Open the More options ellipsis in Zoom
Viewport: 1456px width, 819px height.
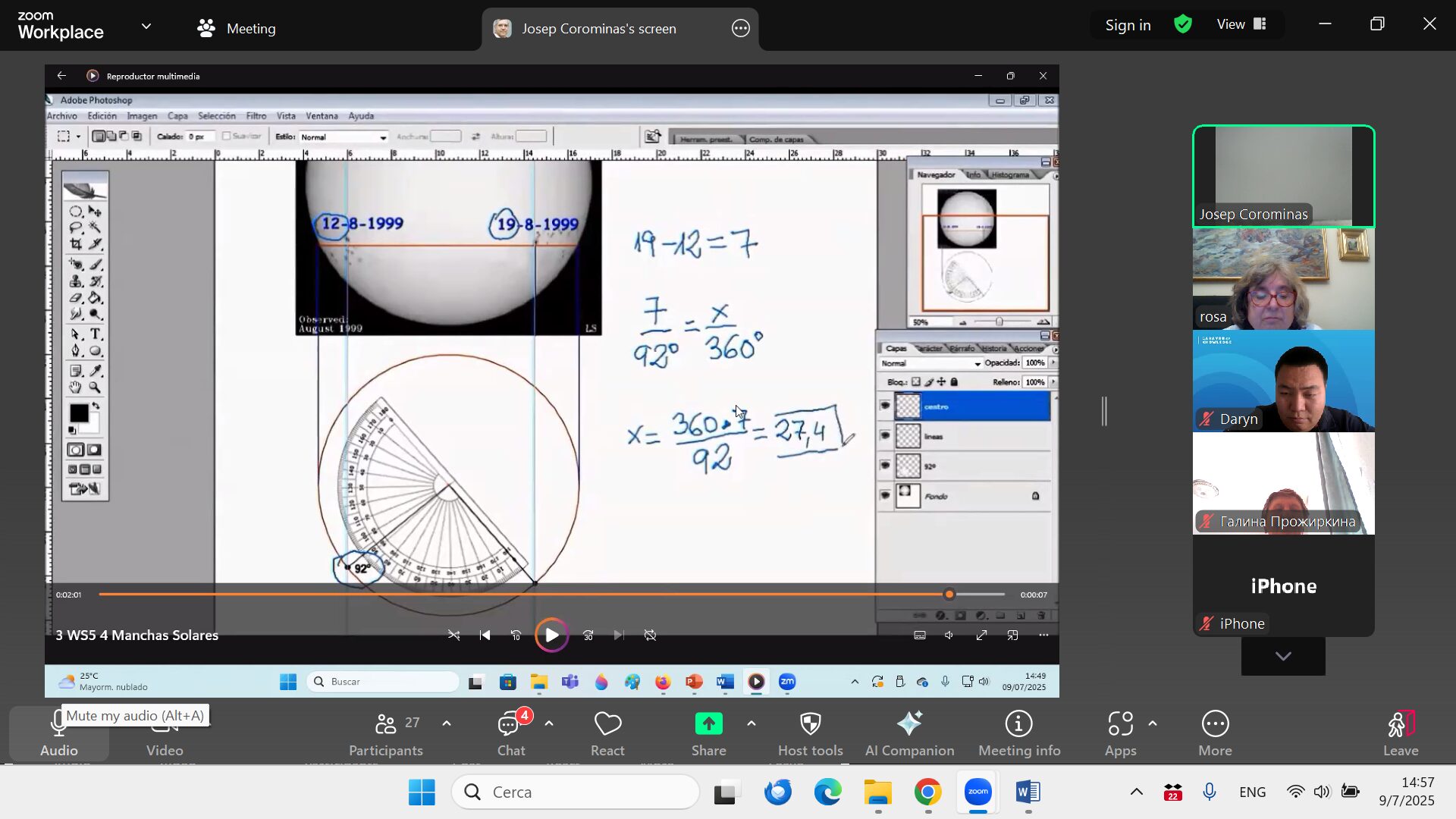[x=1215, y=724]
